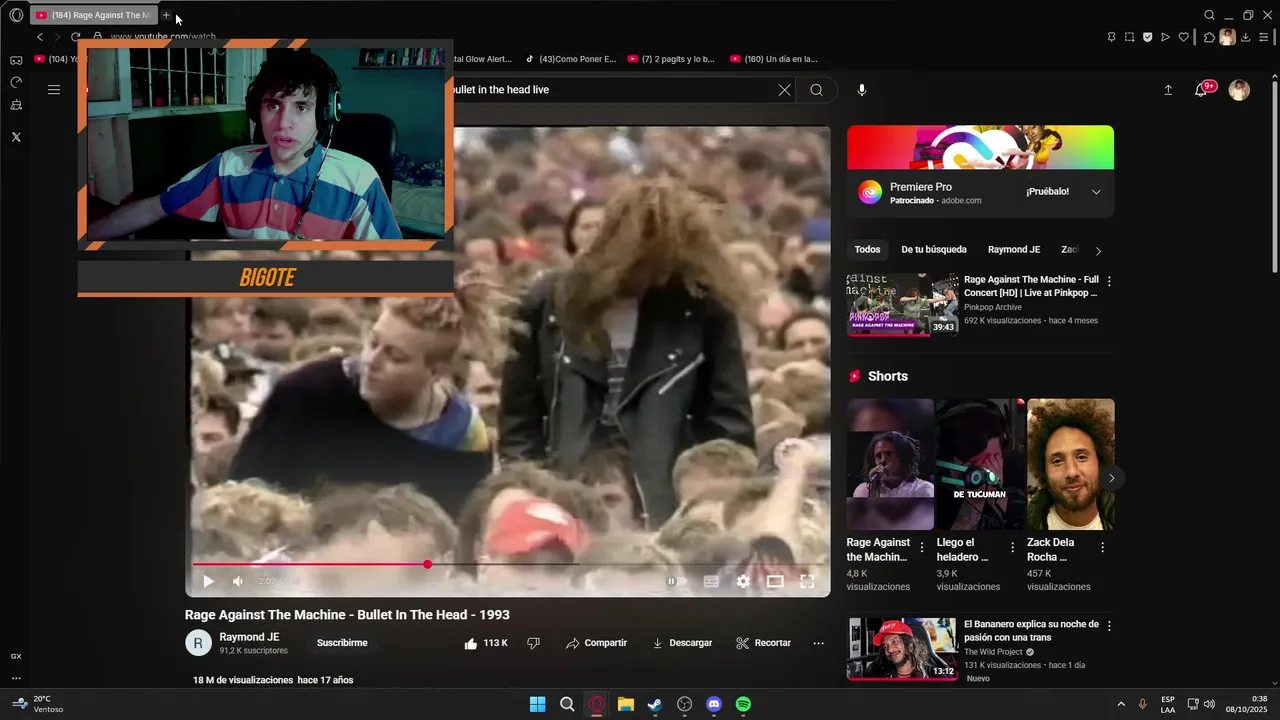Clear the YouTube search box text
The height and width of the screenshot is (720, 1280).
click(x=784, y=90)
